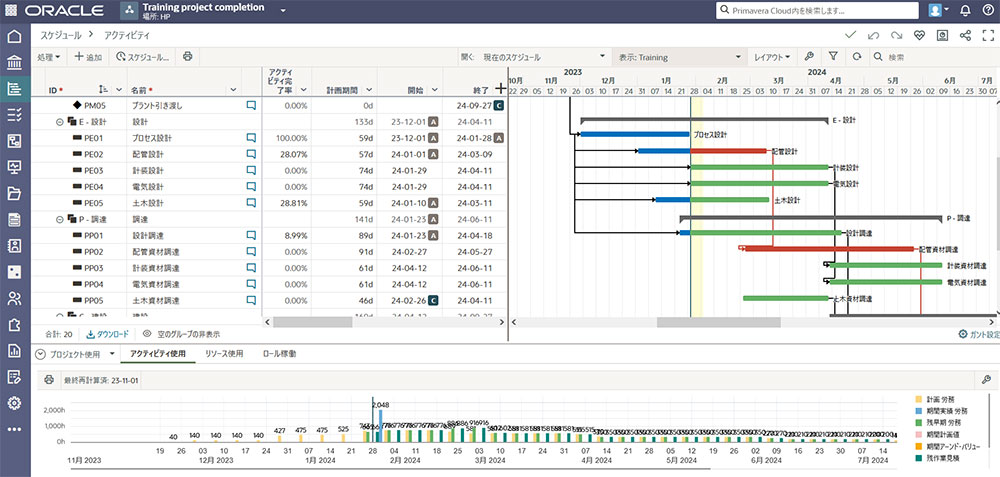Toggle the 期間計画値 legend item

click(938, 434)
